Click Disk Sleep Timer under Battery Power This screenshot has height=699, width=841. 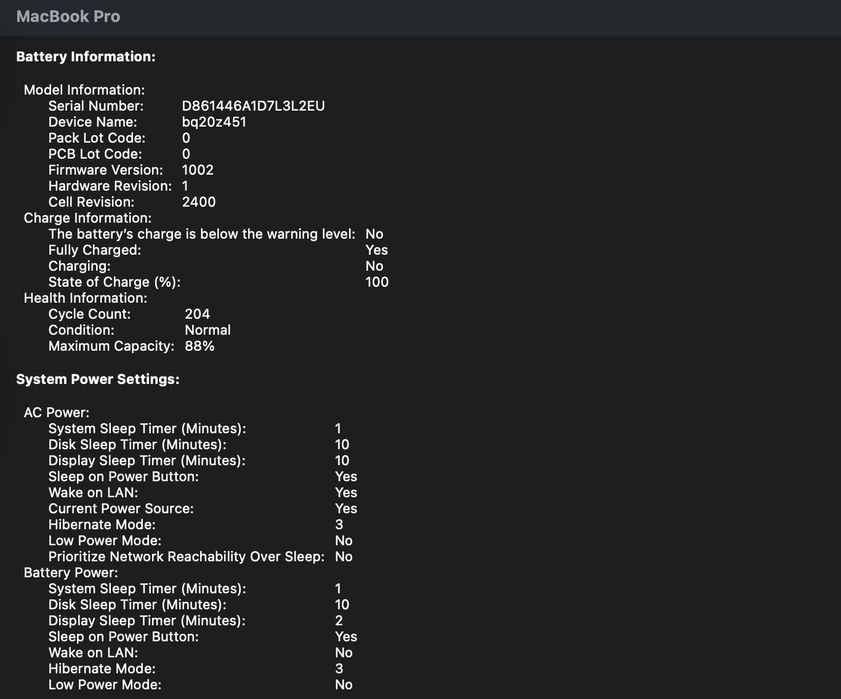[x=137, y=605]
